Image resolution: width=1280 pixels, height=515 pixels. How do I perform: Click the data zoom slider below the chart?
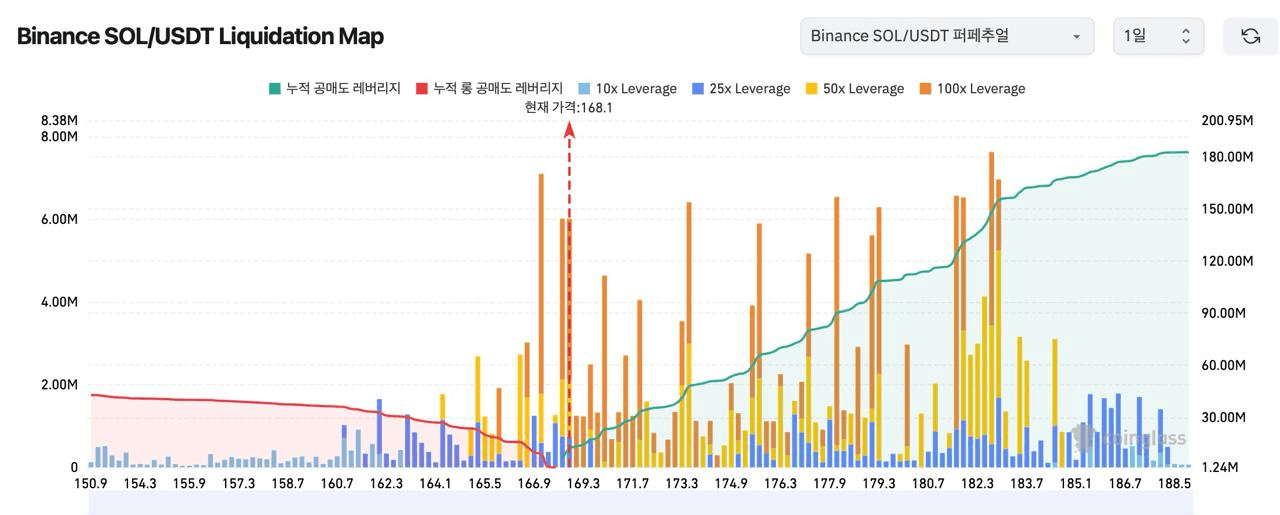pos(640,504)
